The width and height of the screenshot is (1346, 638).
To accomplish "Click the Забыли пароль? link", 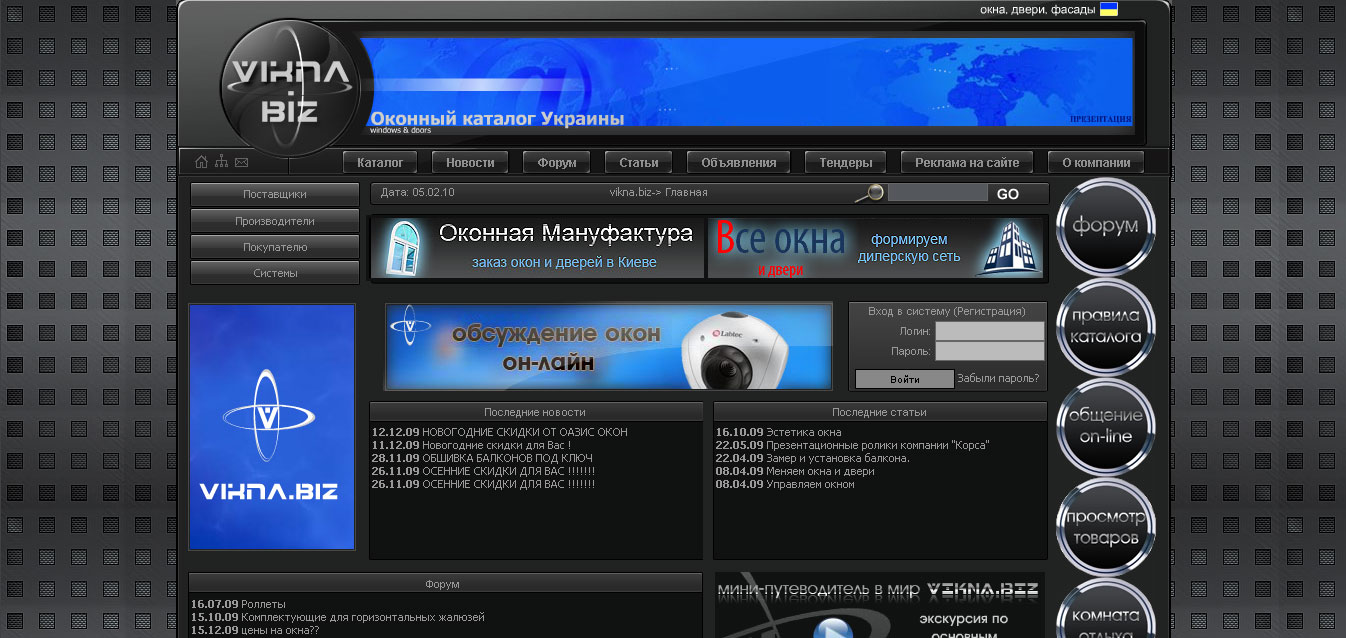I will pos(998,379).
